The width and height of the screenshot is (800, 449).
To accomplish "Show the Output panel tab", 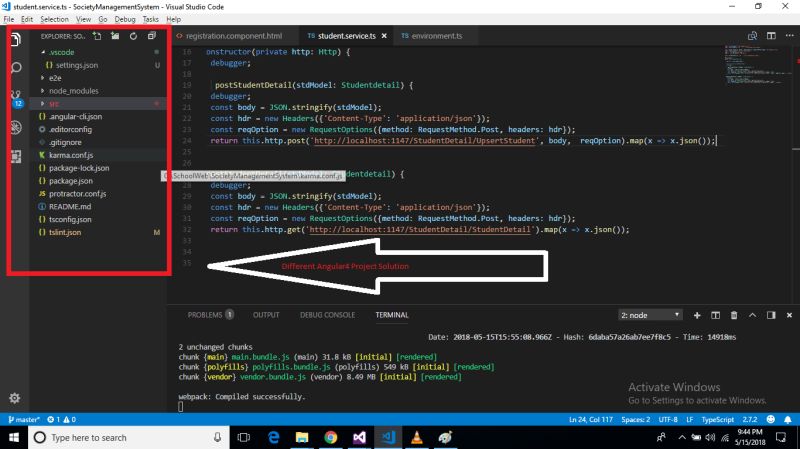I will pos(266,315).
